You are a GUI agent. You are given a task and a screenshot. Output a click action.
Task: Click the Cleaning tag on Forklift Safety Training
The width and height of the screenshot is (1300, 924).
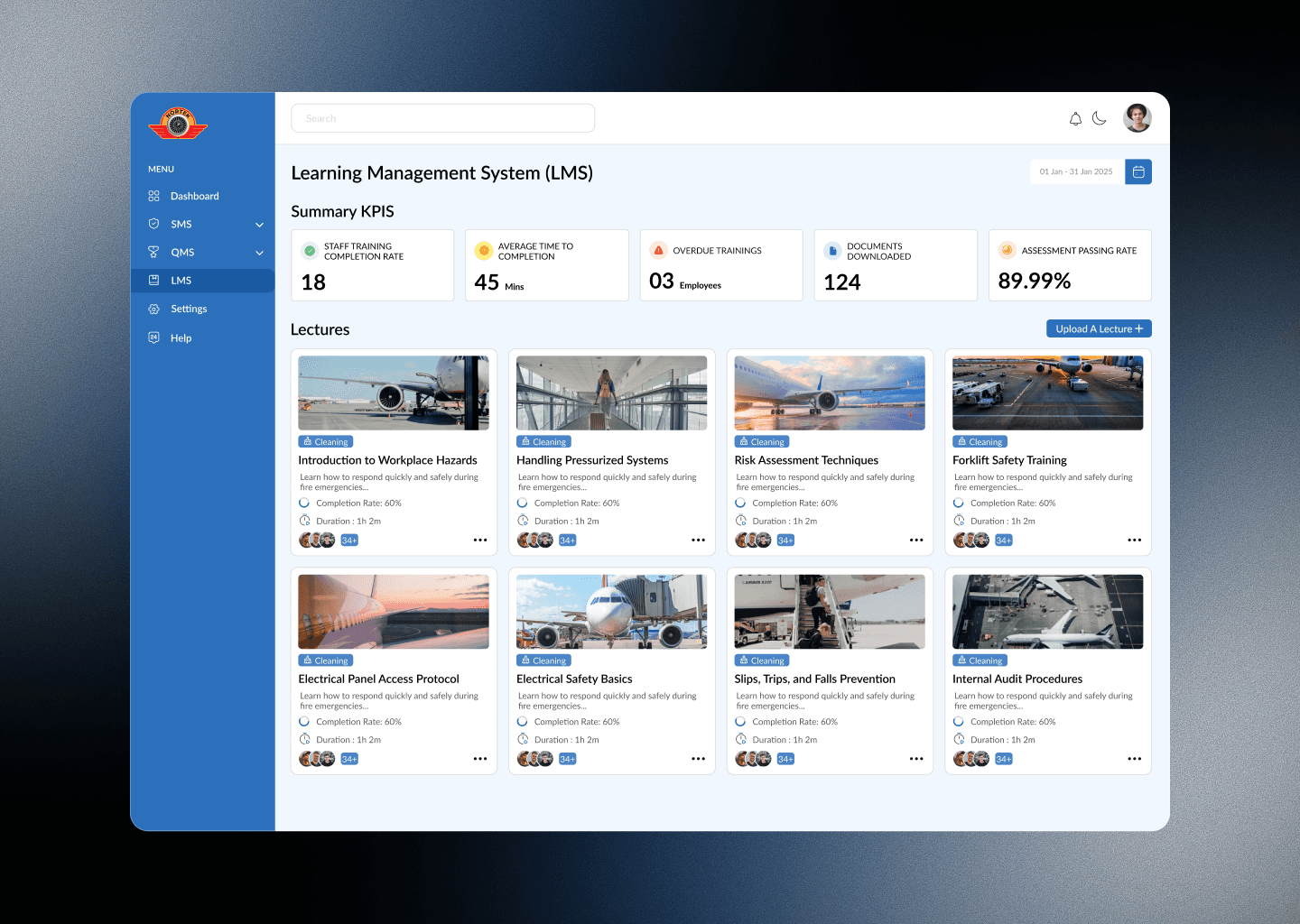point(980,442)
